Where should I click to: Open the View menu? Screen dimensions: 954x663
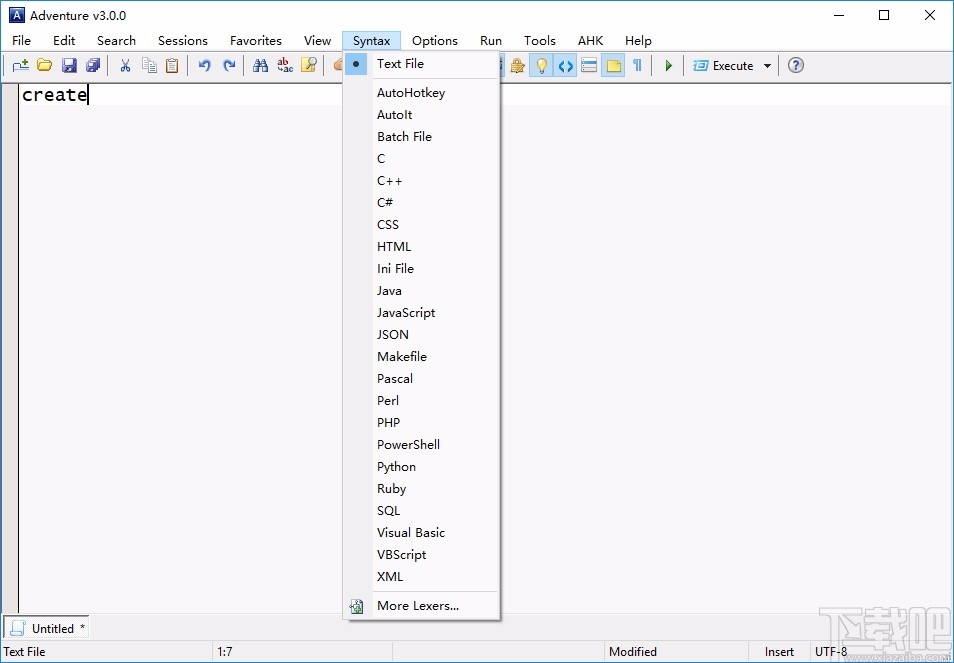pyautogui.click(x=317, y=41)
